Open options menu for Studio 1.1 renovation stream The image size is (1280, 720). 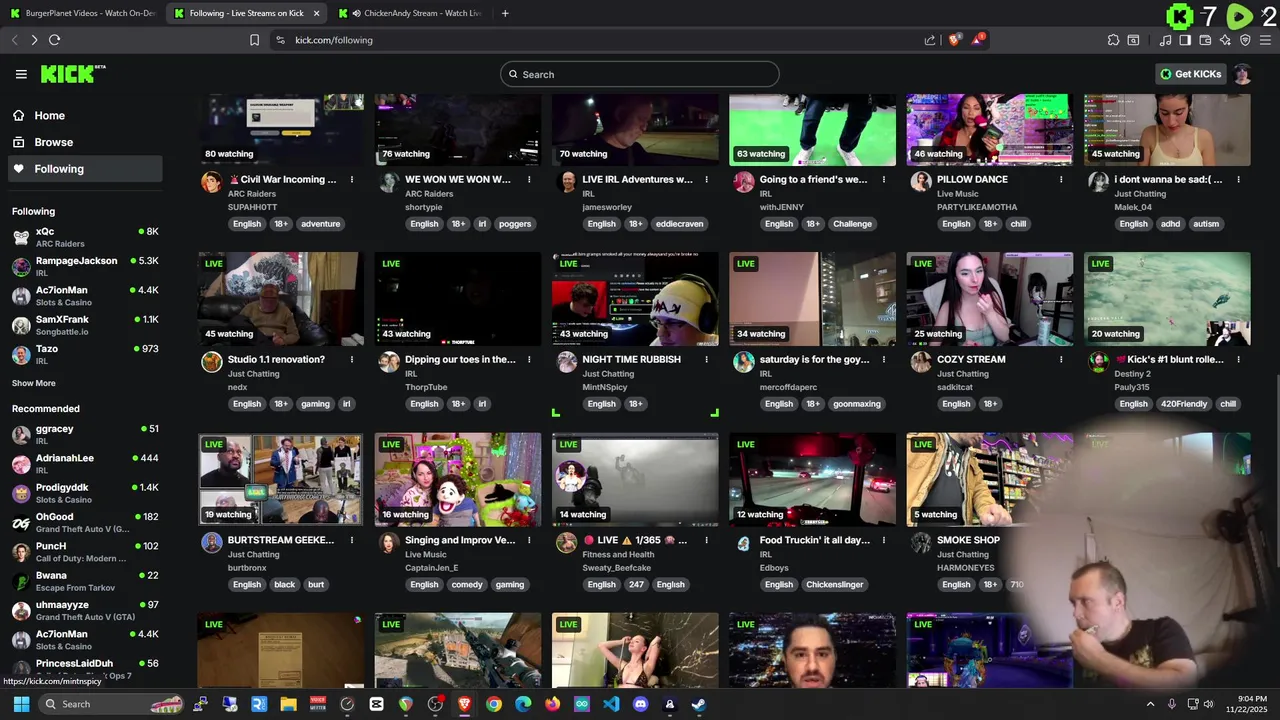pyautogui.click(x=352, y=360)
